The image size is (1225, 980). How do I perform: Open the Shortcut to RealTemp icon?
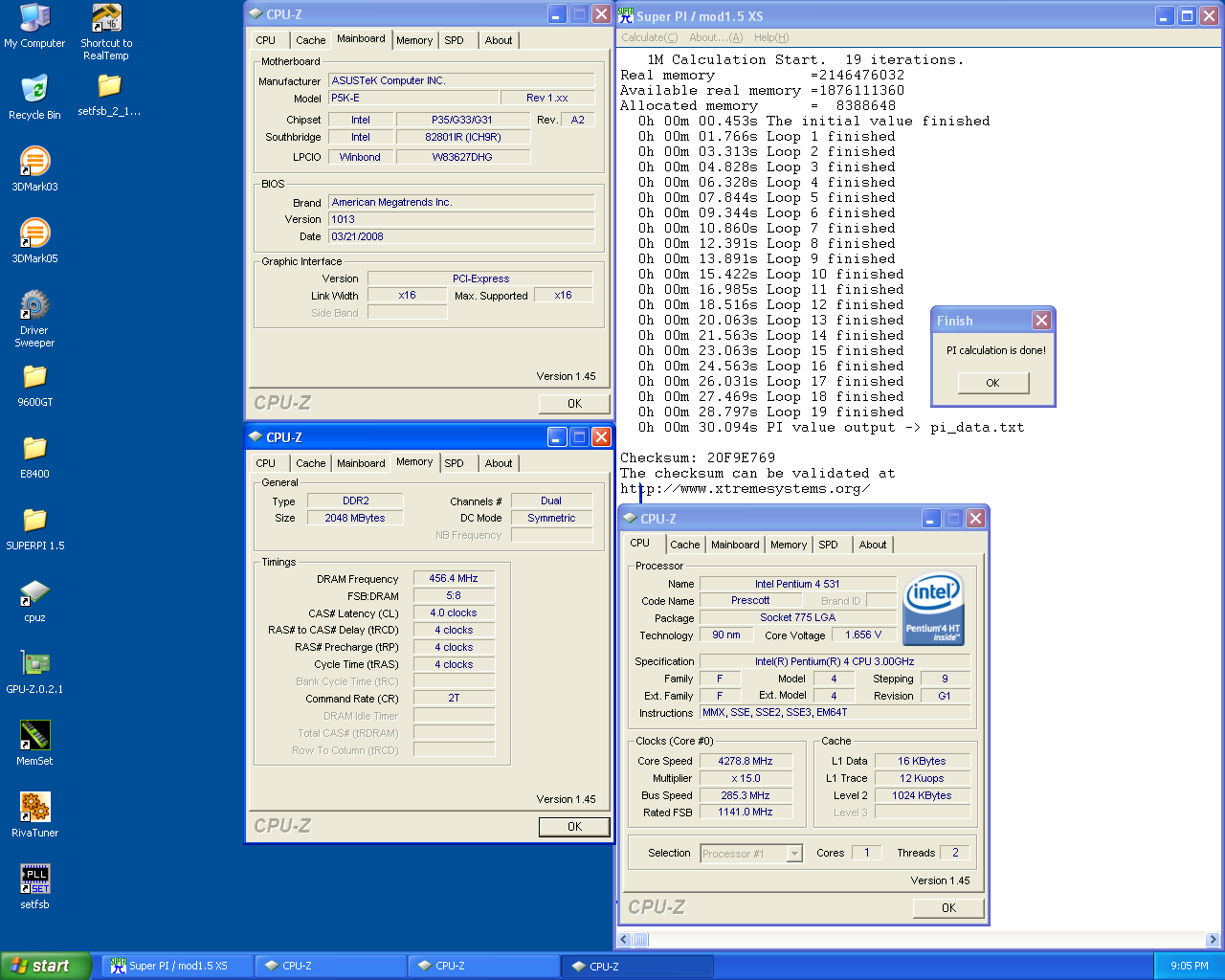point(106,32)
